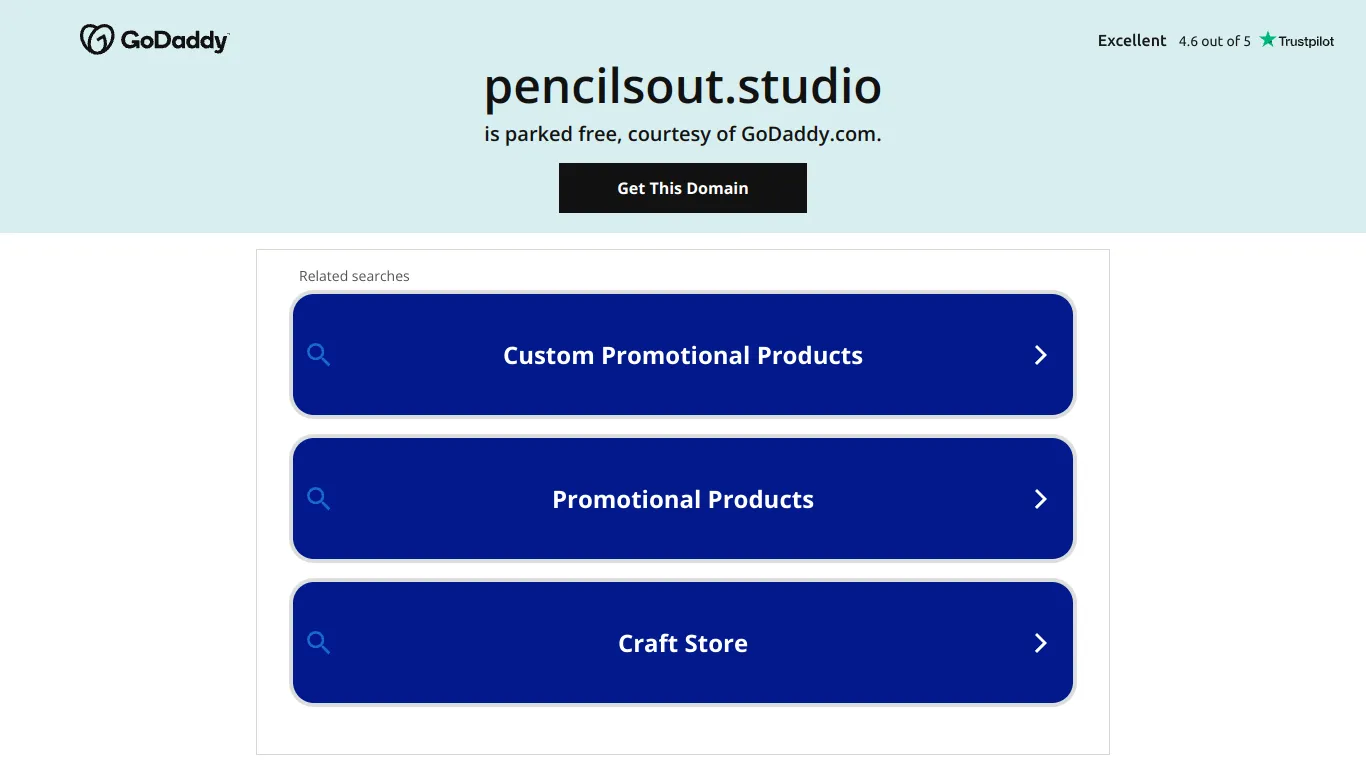Screen dimensions: 1366x768
Task: Click the Get This Domain button
Action: click(x=683, y=188)
